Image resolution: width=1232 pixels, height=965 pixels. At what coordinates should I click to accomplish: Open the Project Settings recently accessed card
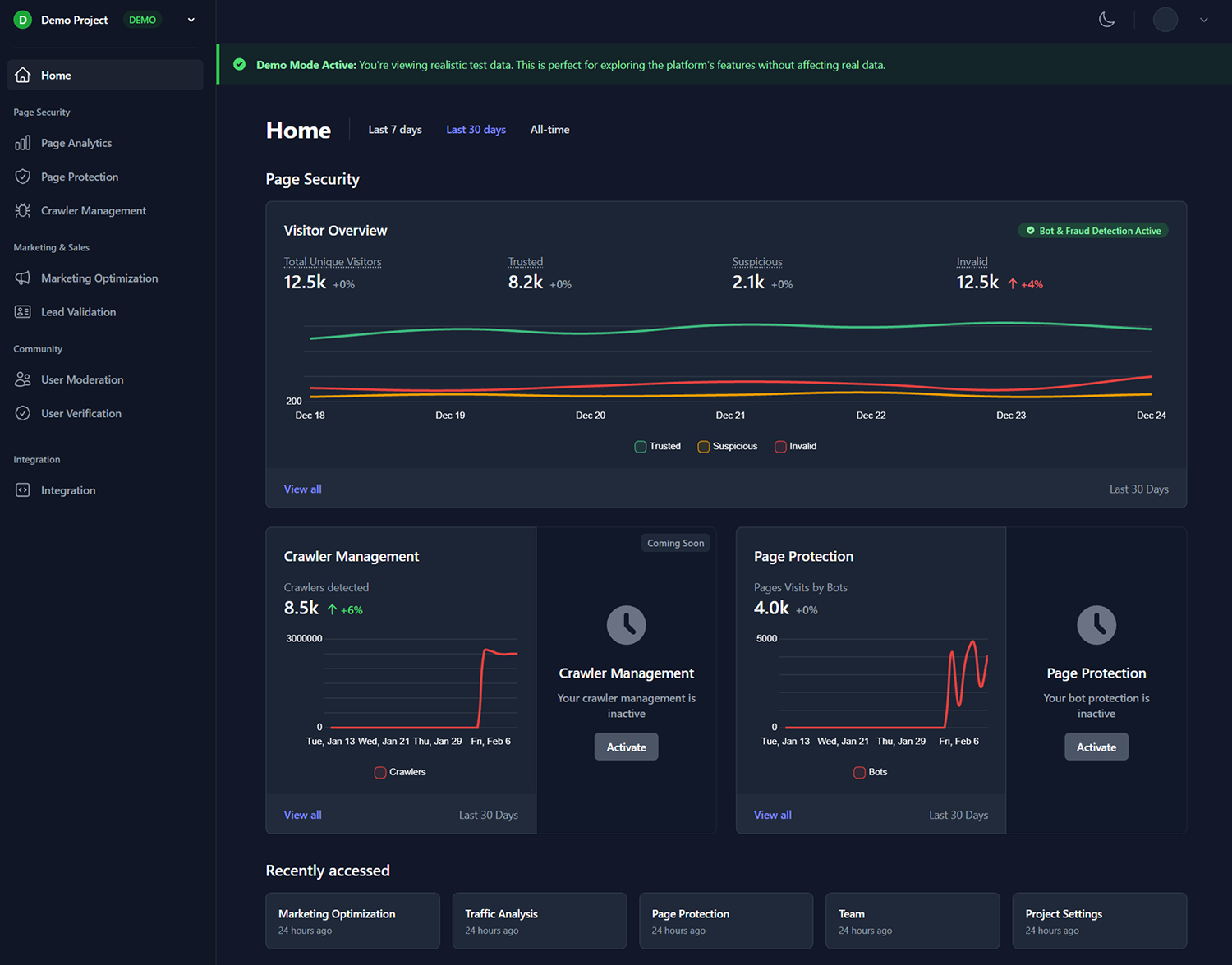pyautogui.click(x=1099, y=921)
